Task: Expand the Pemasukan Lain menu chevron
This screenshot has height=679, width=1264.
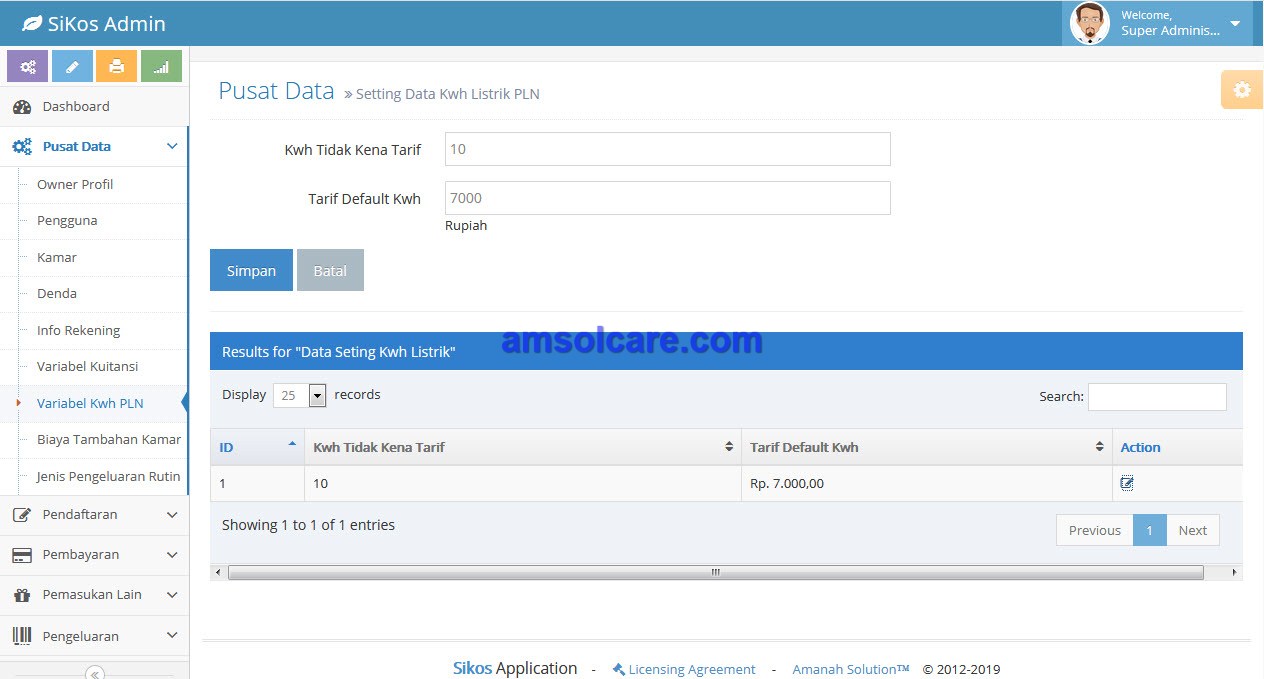Action: 172,595
